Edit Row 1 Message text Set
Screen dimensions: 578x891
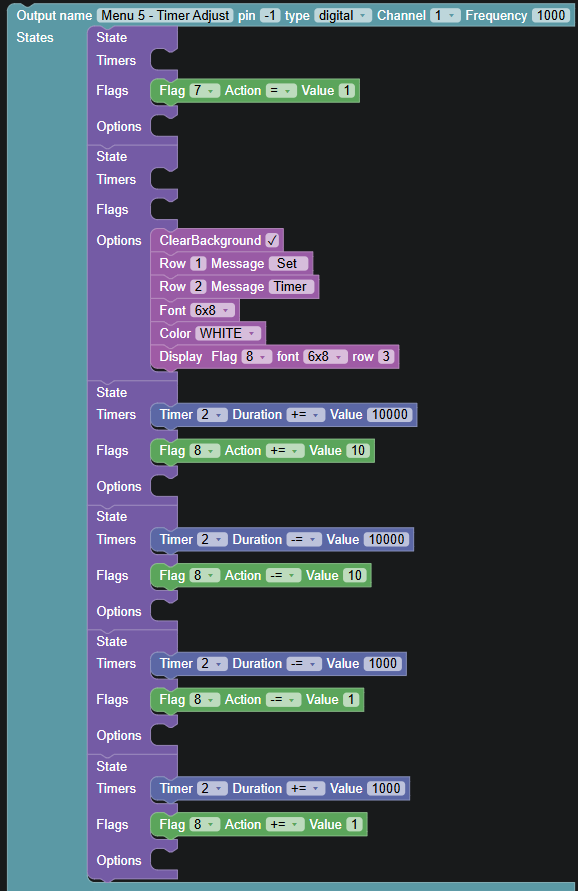coord(289,264)
